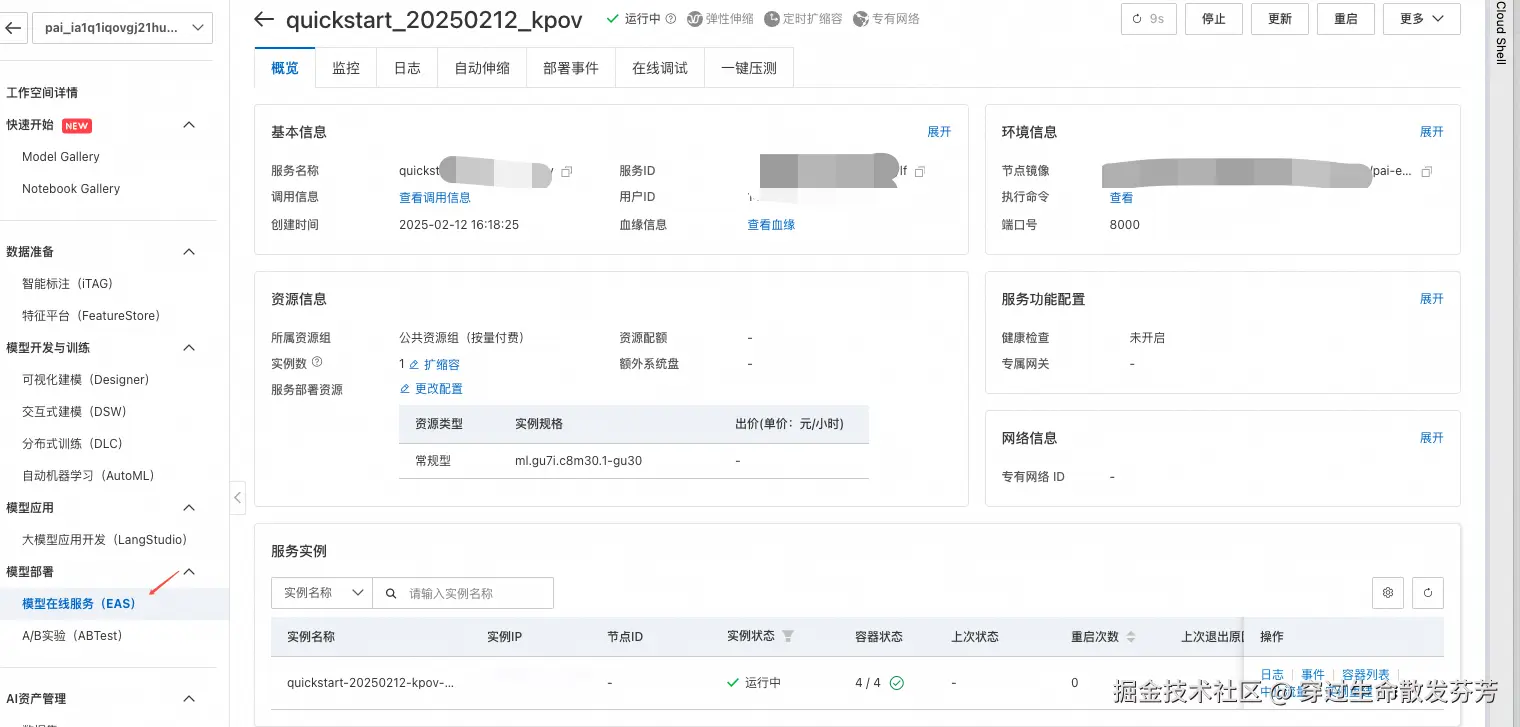Click the 9s auto-refresh button
Screen dimensions: 1520x727
pos(1148,19)
